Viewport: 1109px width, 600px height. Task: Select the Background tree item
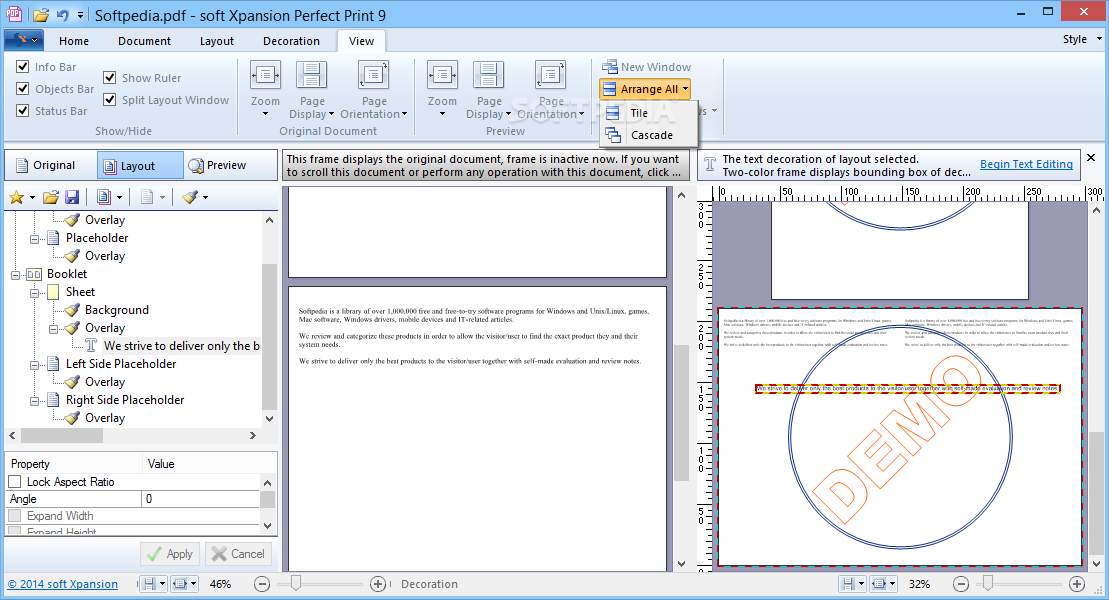(x=117, y=310)
